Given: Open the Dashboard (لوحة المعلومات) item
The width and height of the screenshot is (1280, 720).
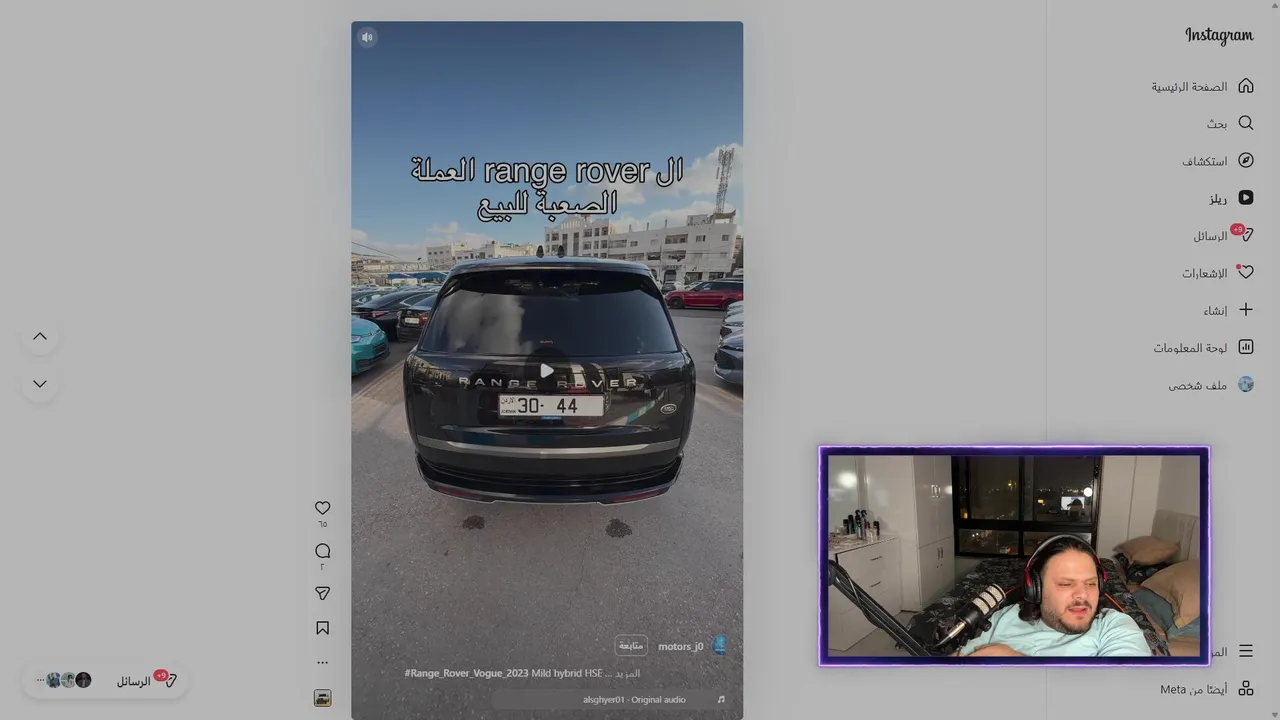Looking at the screenshot, I should pyautogui.click(x=1203, y=347).
